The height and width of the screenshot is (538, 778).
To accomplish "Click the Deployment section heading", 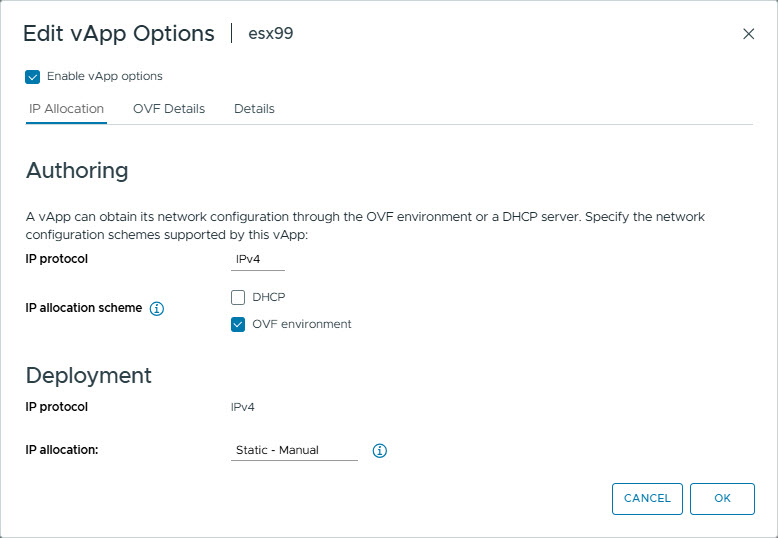I will pos(89,376).
